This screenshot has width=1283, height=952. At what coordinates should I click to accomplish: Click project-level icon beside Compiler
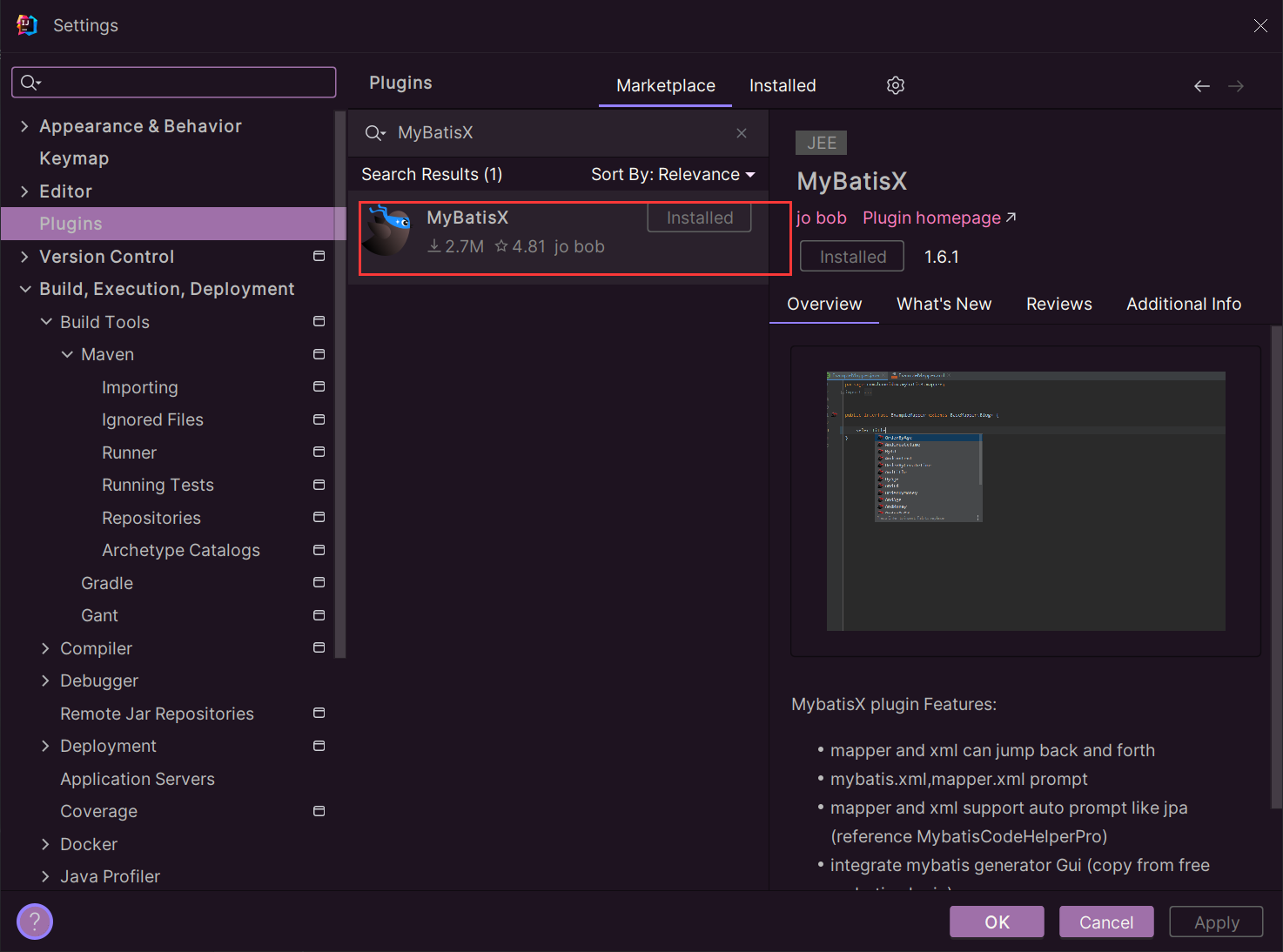coord(319,647)
